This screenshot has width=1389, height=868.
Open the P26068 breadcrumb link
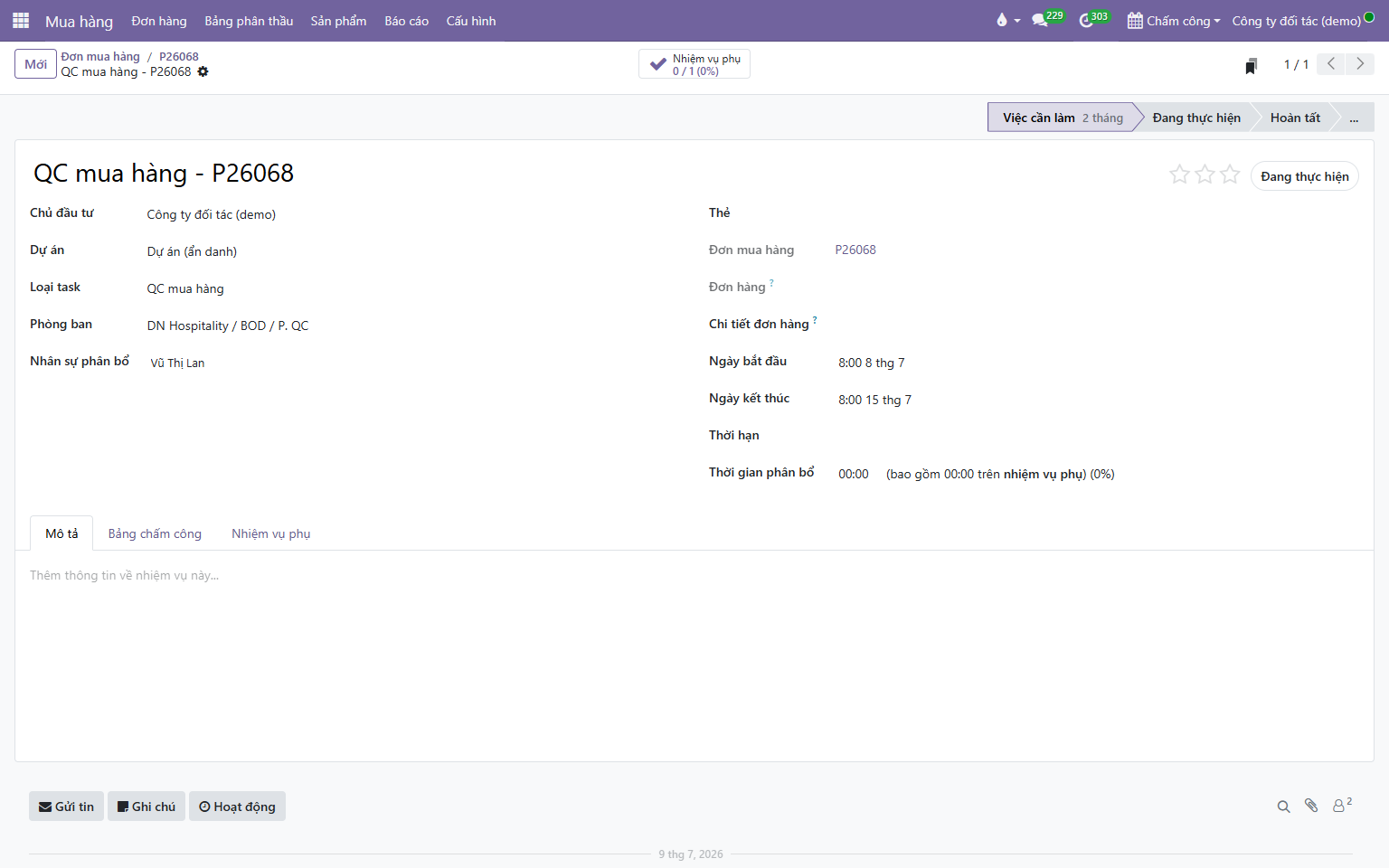(179, 56)
